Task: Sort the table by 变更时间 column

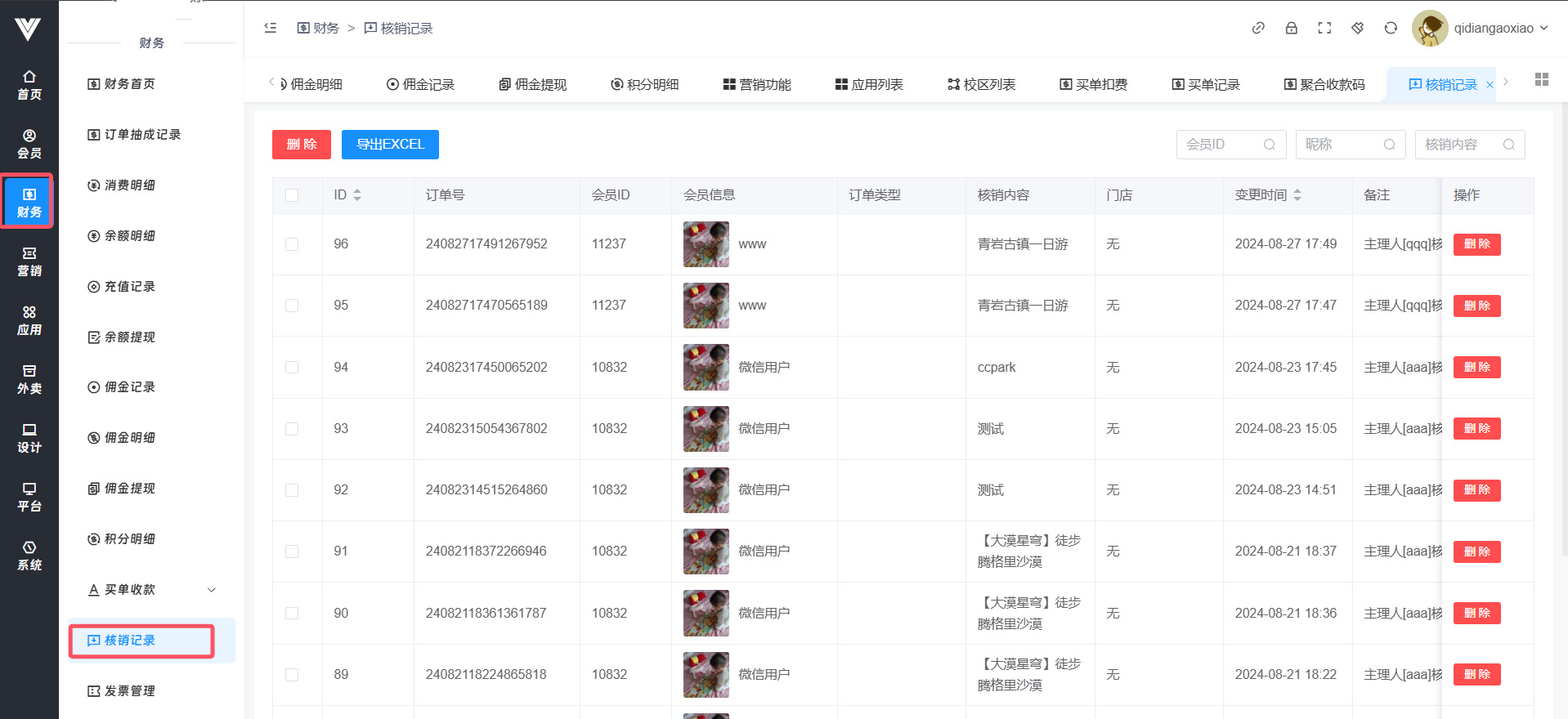Action: (x=1297, y=195)
